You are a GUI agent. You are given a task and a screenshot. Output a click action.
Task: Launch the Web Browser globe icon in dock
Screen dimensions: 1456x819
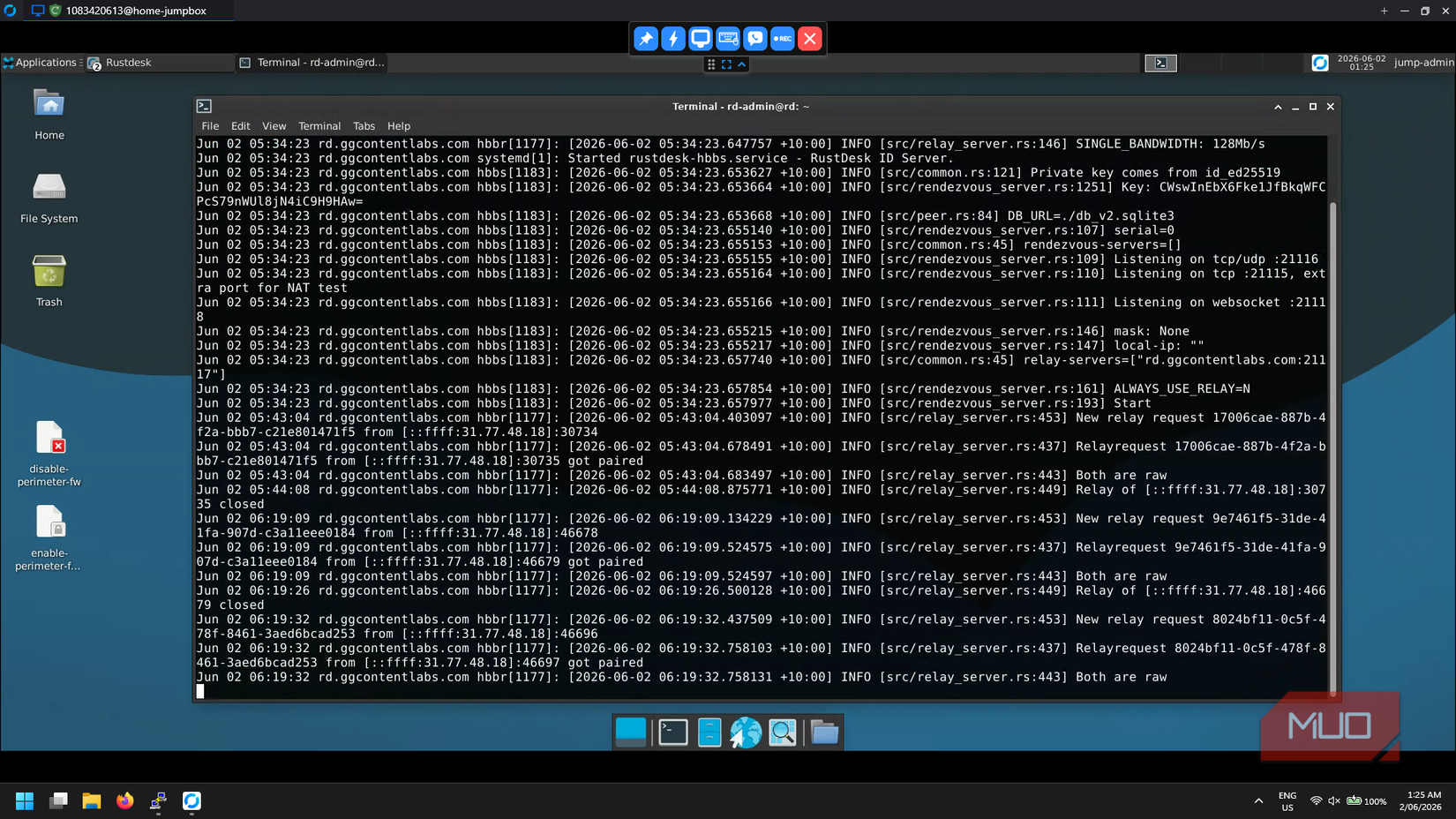(746, 733)
